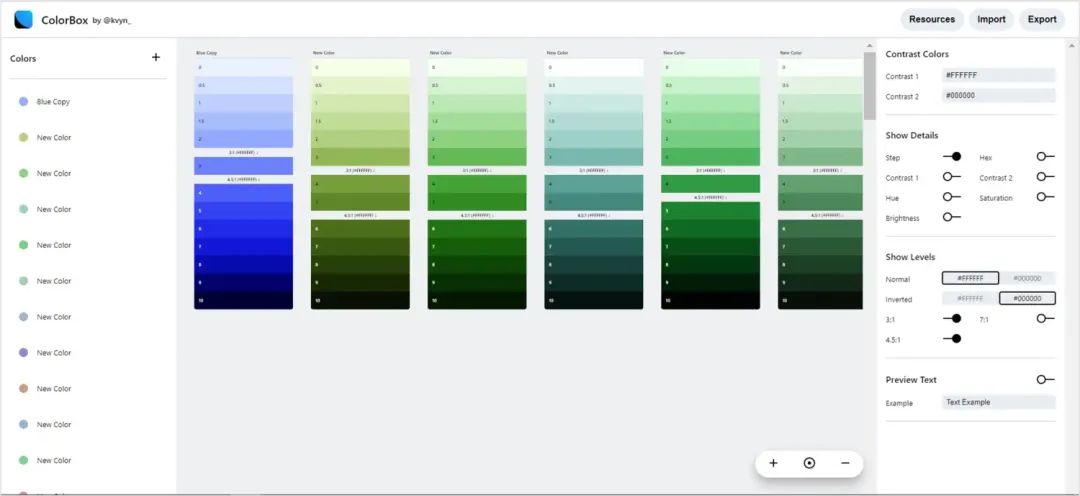
Task: Turn on the Contrast 2 details toggle
Action: point(1046,177)
